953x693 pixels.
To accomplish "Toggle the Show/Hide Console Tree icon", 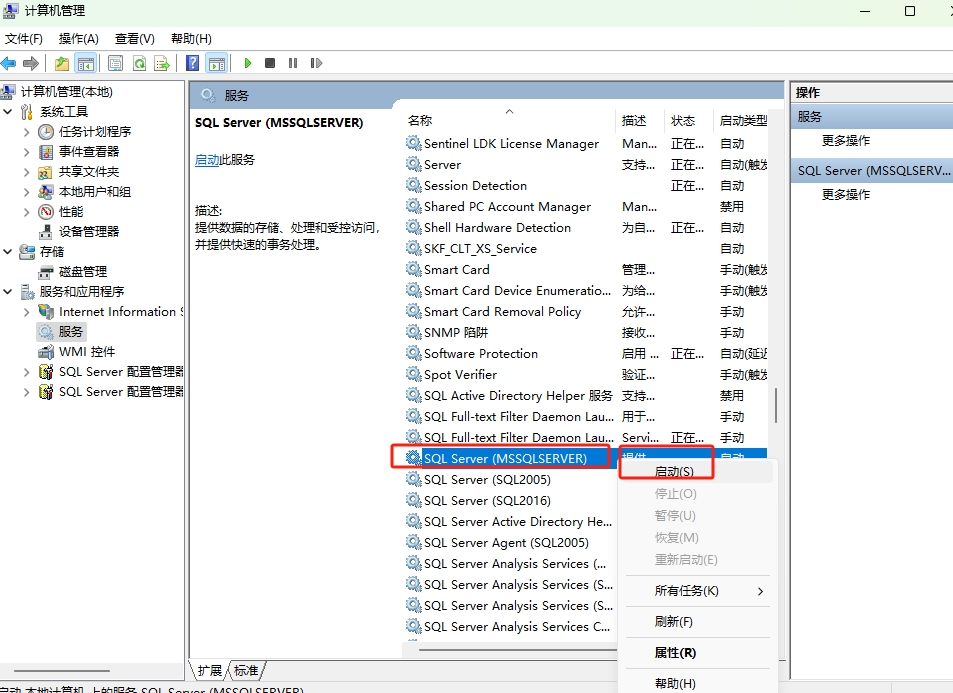I will tap(86, 63).
